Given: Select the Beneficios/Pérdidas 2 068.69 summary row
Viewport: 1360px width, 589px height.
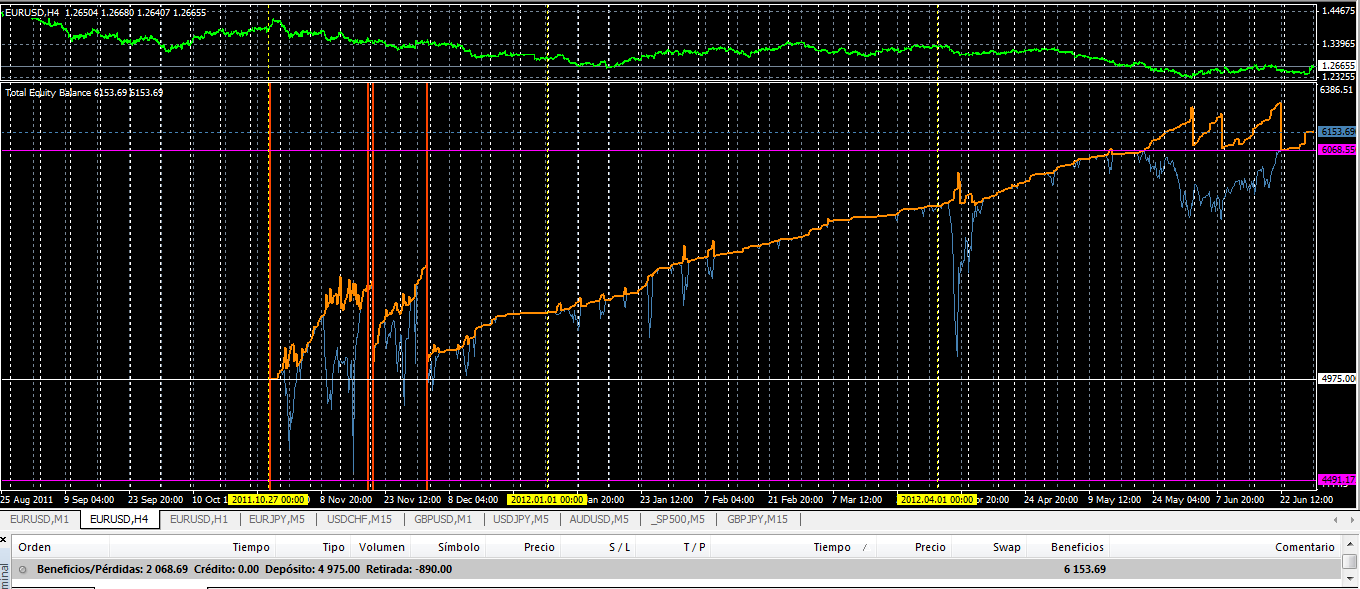Looking at the screenshot, I should click(x=676, y=569).
